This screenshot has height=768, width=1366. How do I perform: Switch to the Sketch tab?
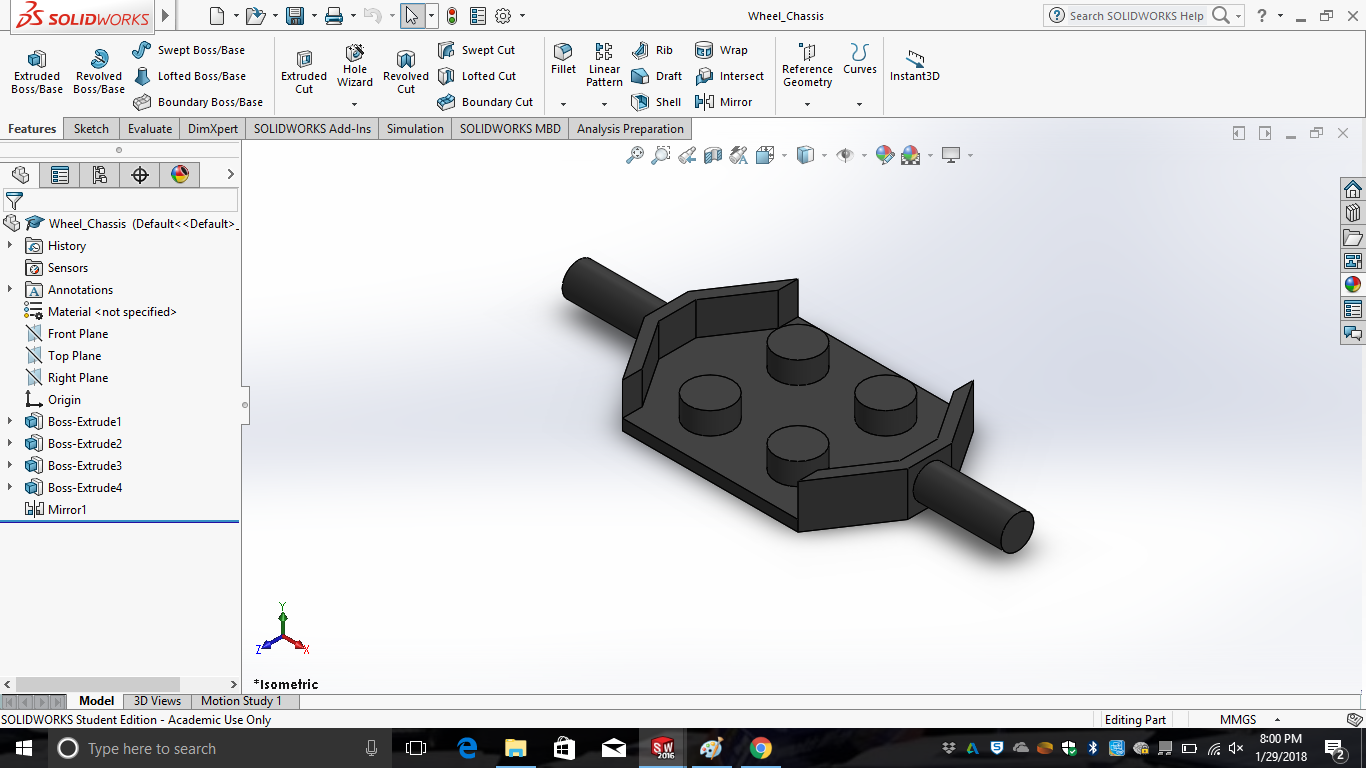click(91, 129)
